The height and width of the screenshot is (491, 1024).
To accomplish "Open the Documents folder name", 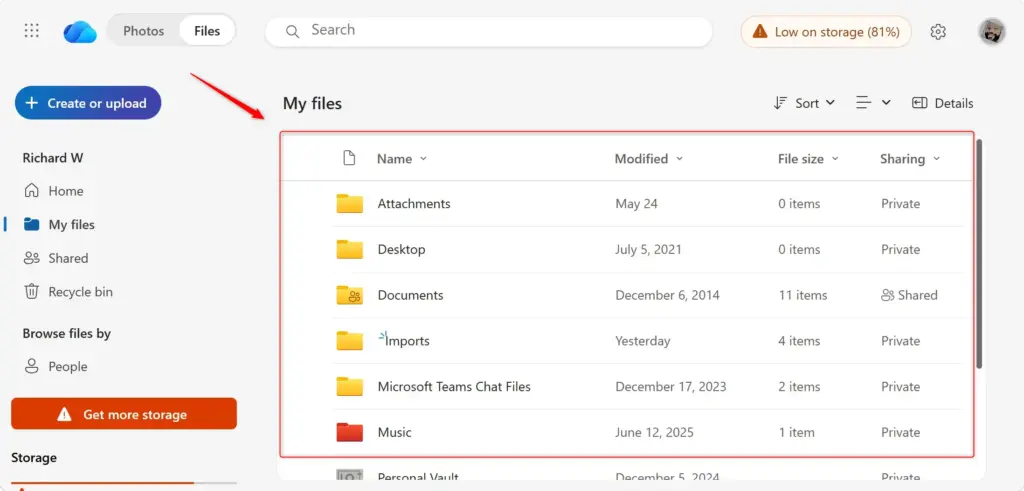I will pos(410,295).
